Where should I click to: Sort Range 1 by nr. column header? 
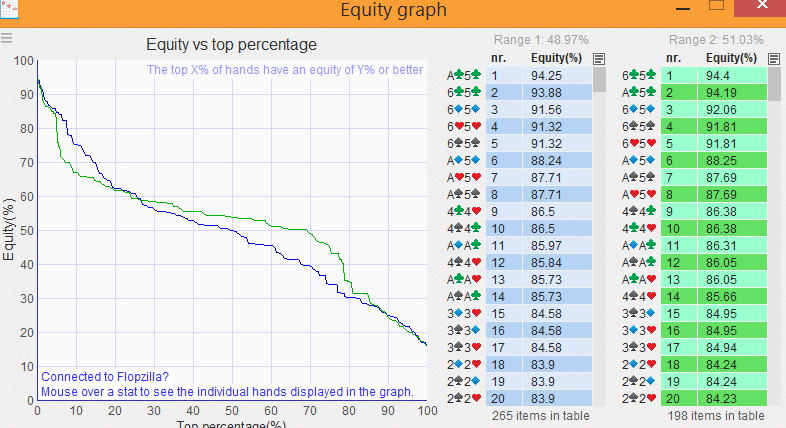(x=498, y=58)
